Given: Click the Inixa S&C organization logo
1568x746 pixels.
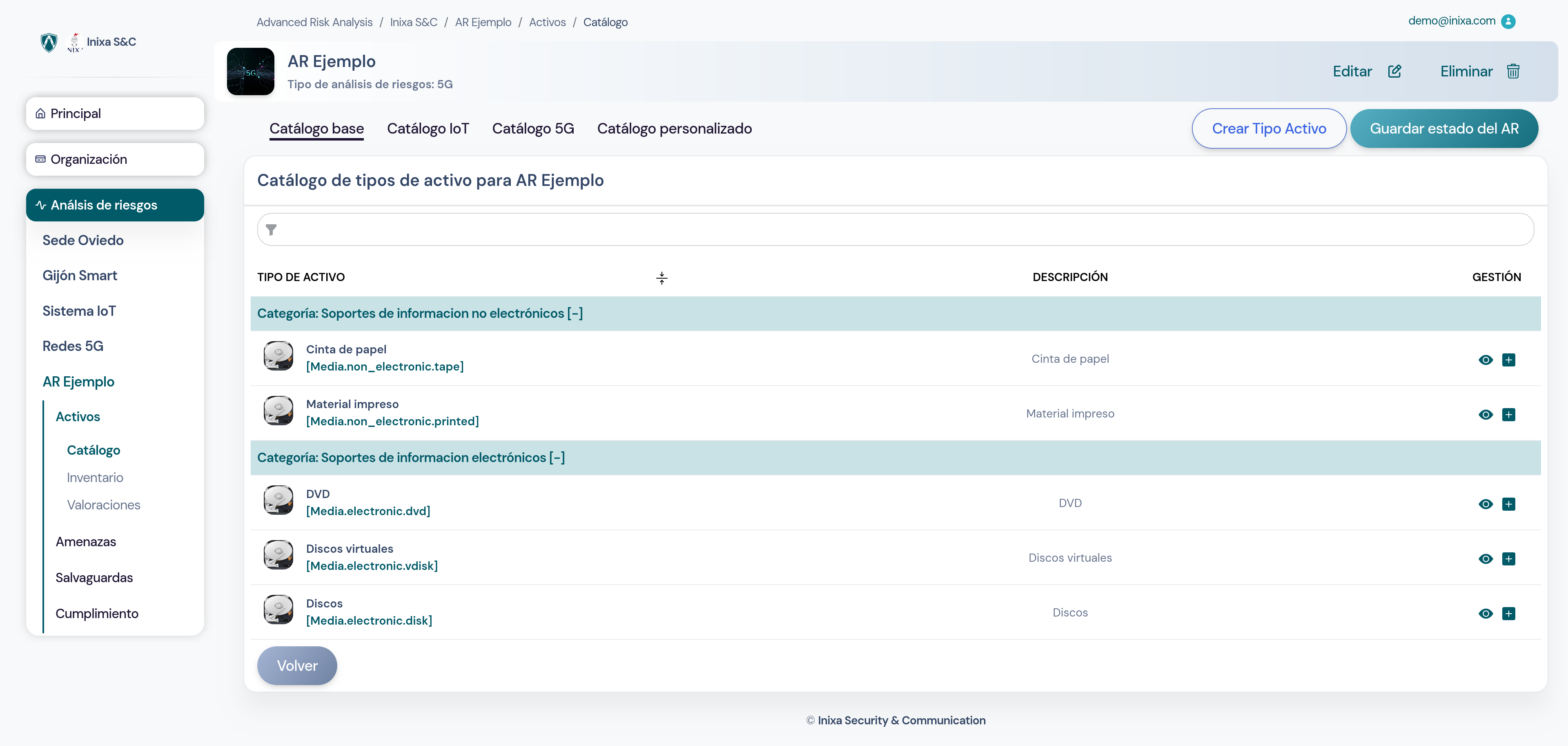Looking at the screenshot, I should click(75, 42).
